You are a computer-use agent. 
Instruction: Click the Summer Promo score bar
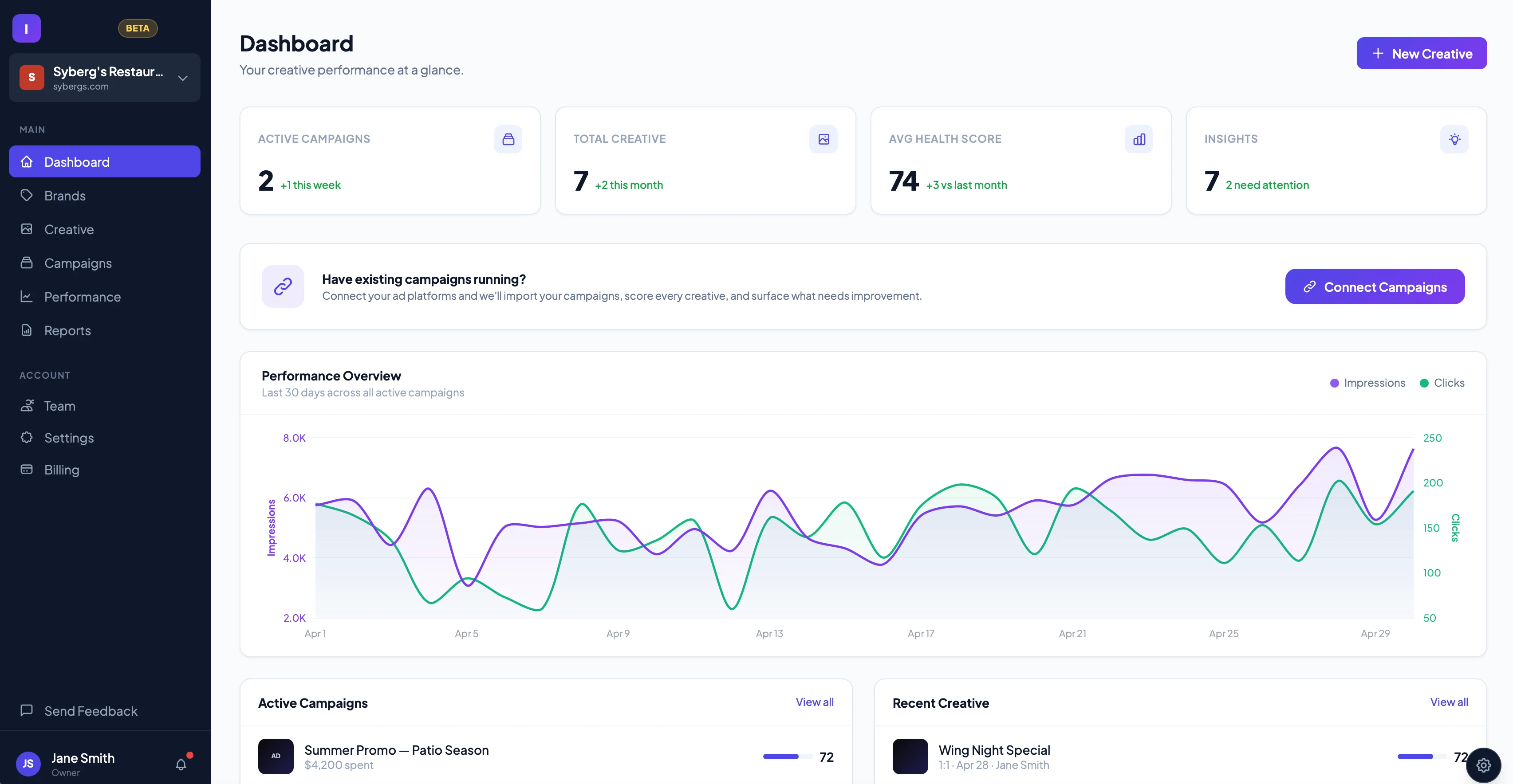[x=787, y=757]
